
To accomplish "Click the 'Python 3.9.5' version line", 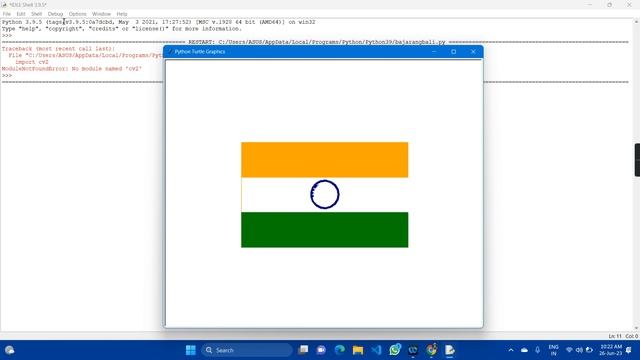I will point(158,22).
